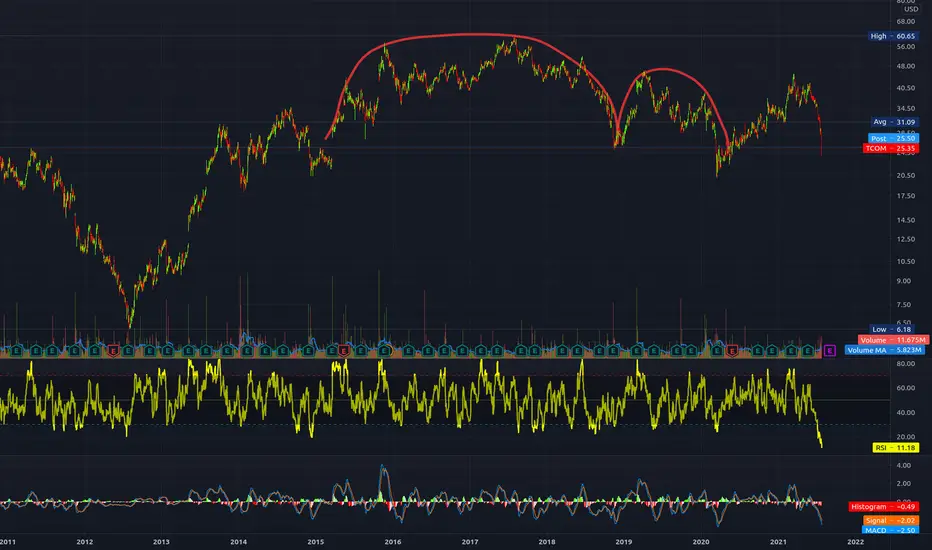Open the red earnings marker in 2015
The height and width of the screenshot is (550, 932).
pyautogui.click(x=343, y=351)
